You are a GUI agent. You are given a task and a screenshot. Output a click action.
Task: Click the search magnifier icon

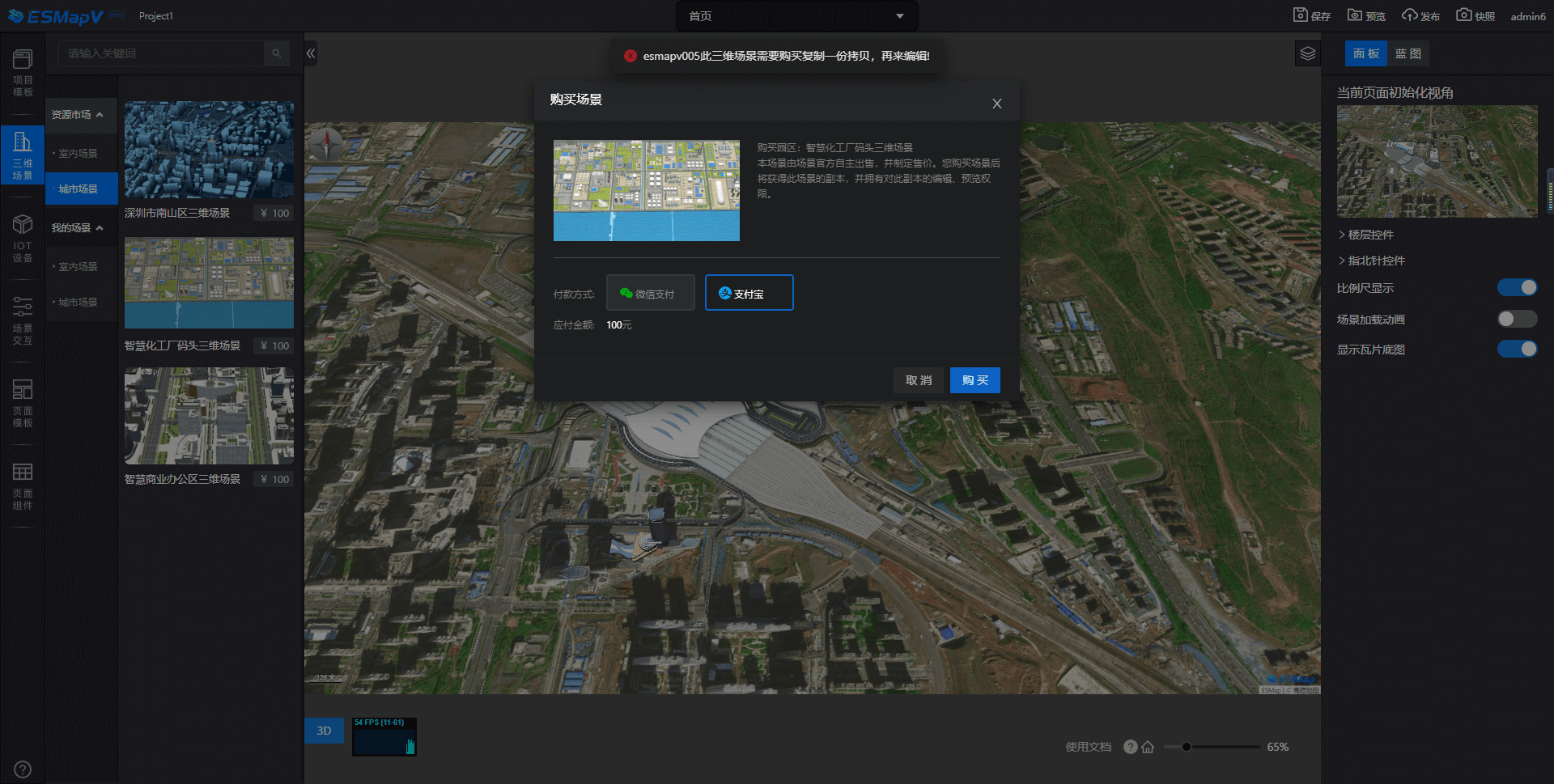click(x=277, y=53)
